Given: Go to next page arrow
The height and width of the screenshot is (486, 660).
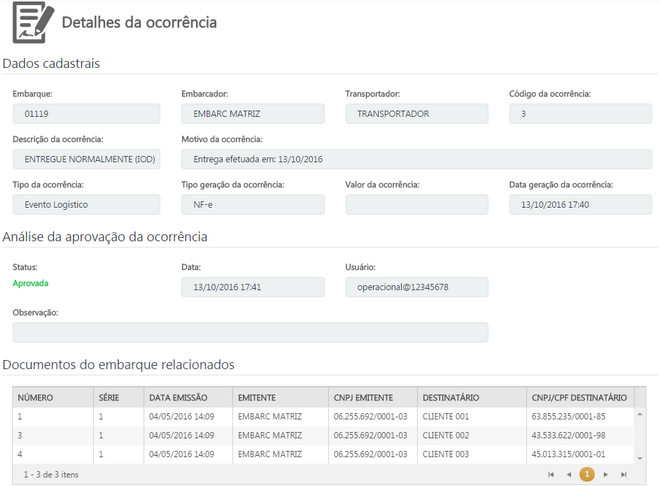Looking at the screenshot, I should (x=606, y=475).
